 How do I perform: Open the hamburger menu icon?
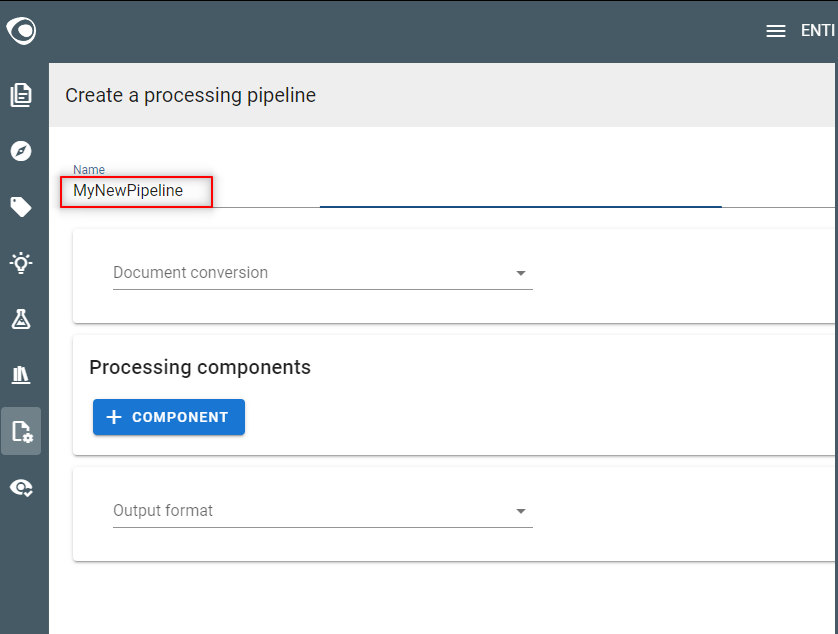pyautogui.click(x=775, y=31)
